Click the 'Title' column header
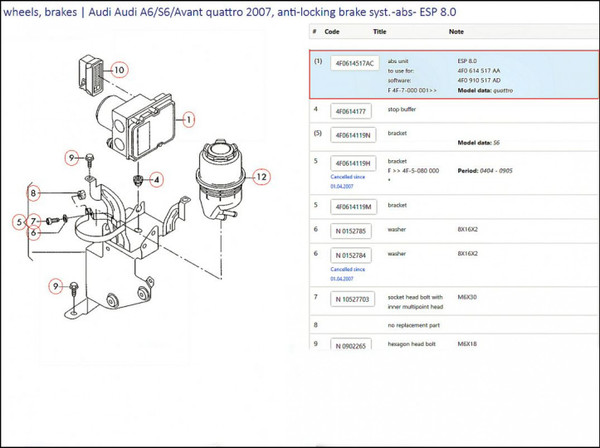600x448 pixels. point(380,32)
